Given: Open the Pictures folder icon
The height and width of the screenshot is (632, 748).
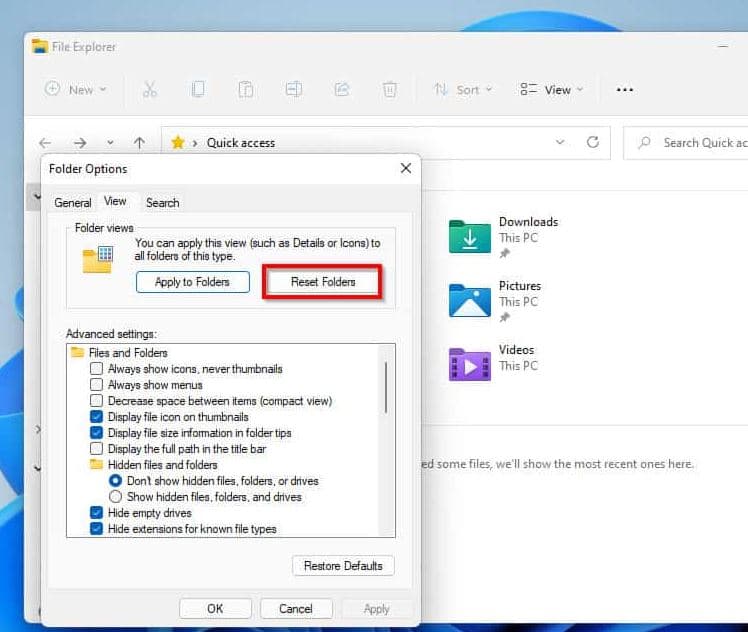Looking at the screenshot, I should [469, 300].
